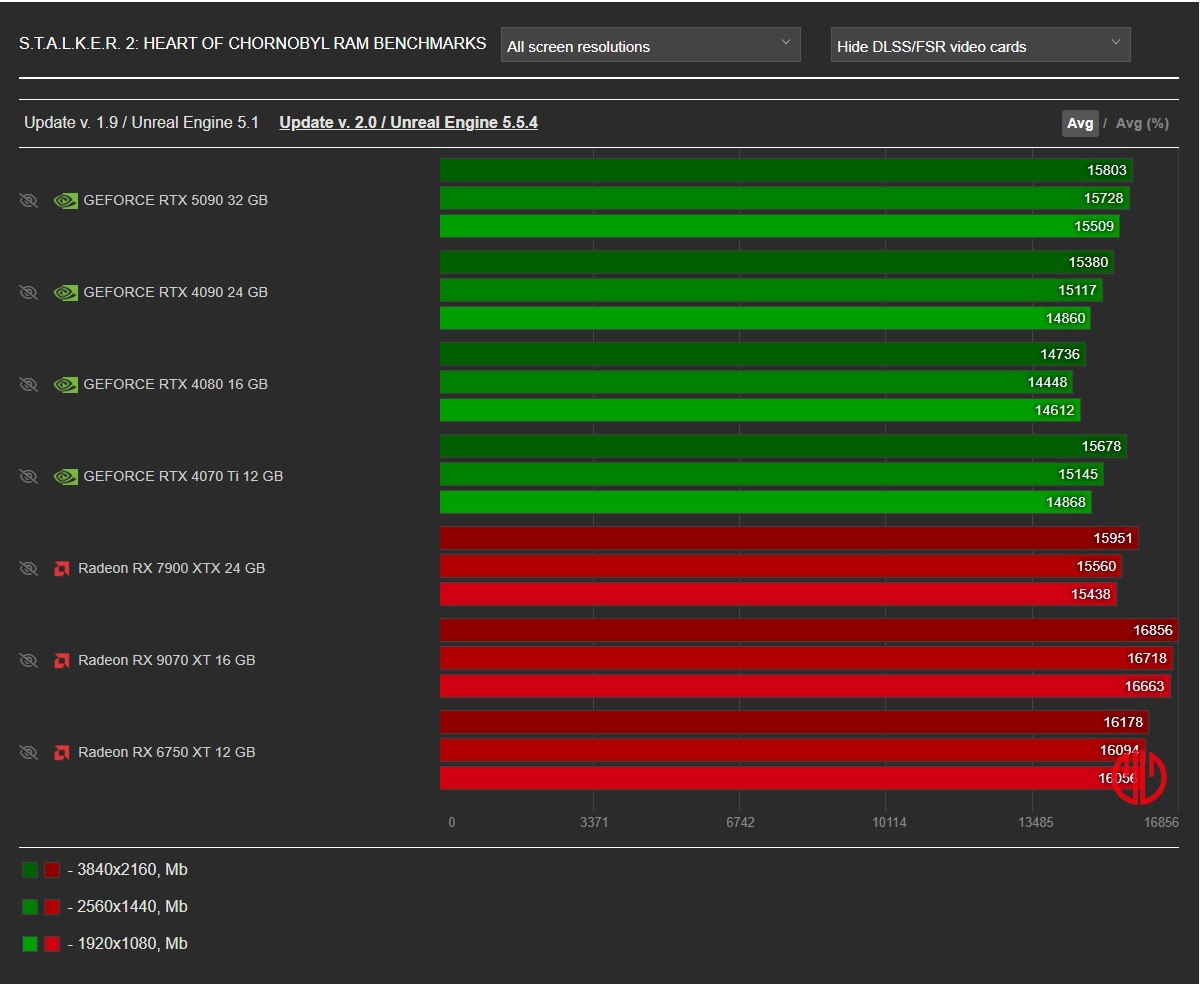The width and height of the screenshot is (1200, 984).
Task: Click the RTX 4070 Ti bar showing 14868
Action: click(x=765, y=502)
